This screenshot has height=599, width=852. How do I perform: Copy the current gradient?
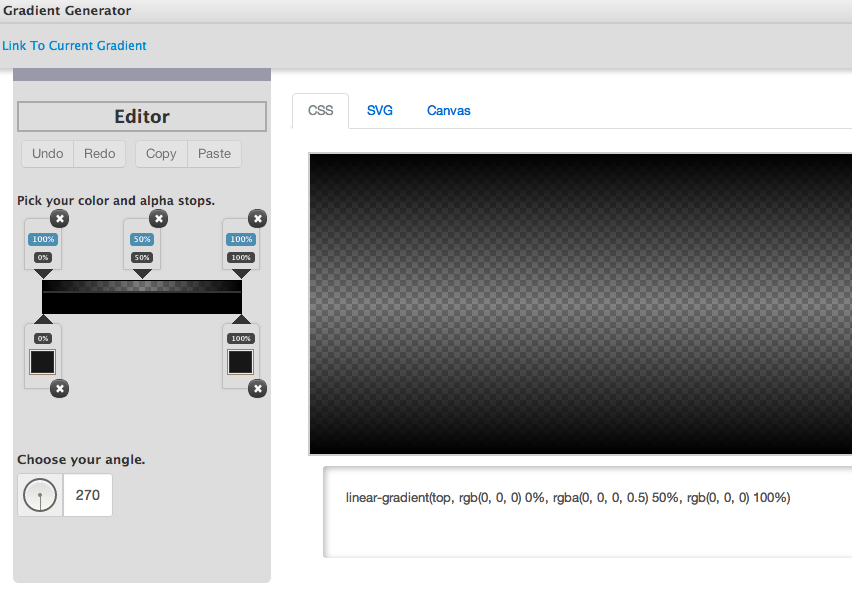160,153
